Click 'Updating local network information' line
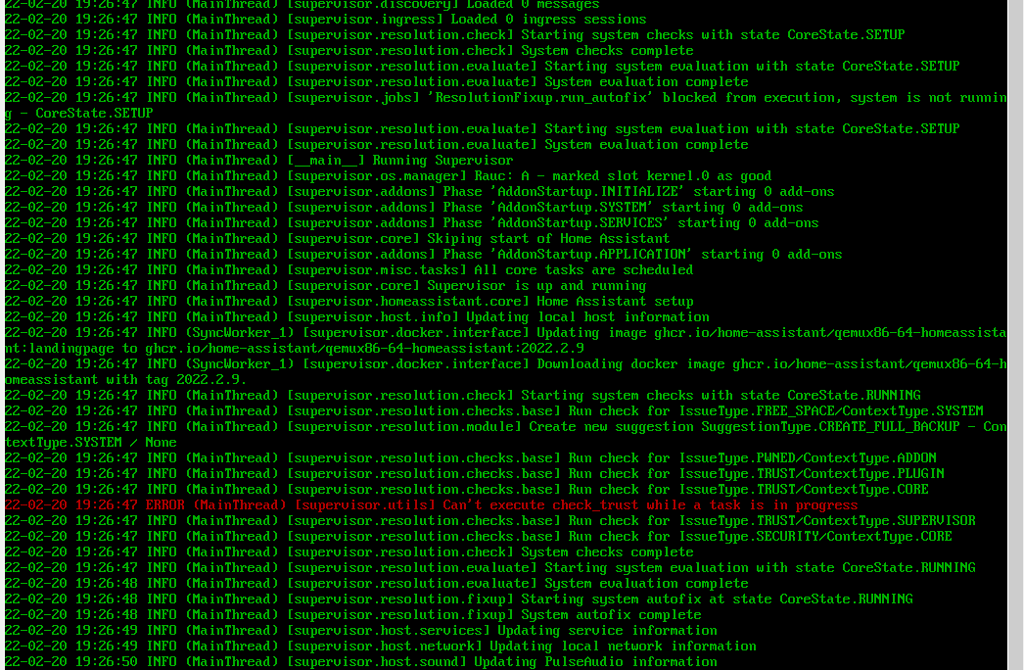Viewport: 1024px width, 670px height. [380, 646]
